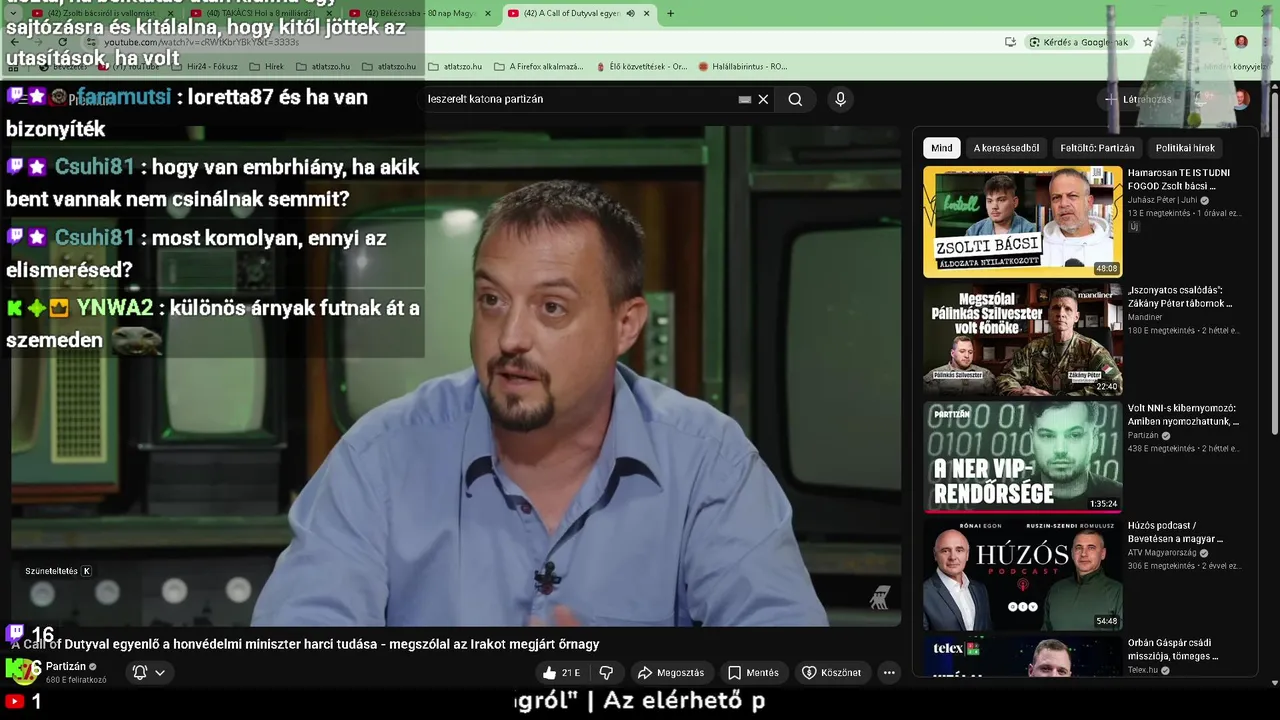Switch to the 'Békéscsaba - 80 nap' tab

tap(420, 13)
